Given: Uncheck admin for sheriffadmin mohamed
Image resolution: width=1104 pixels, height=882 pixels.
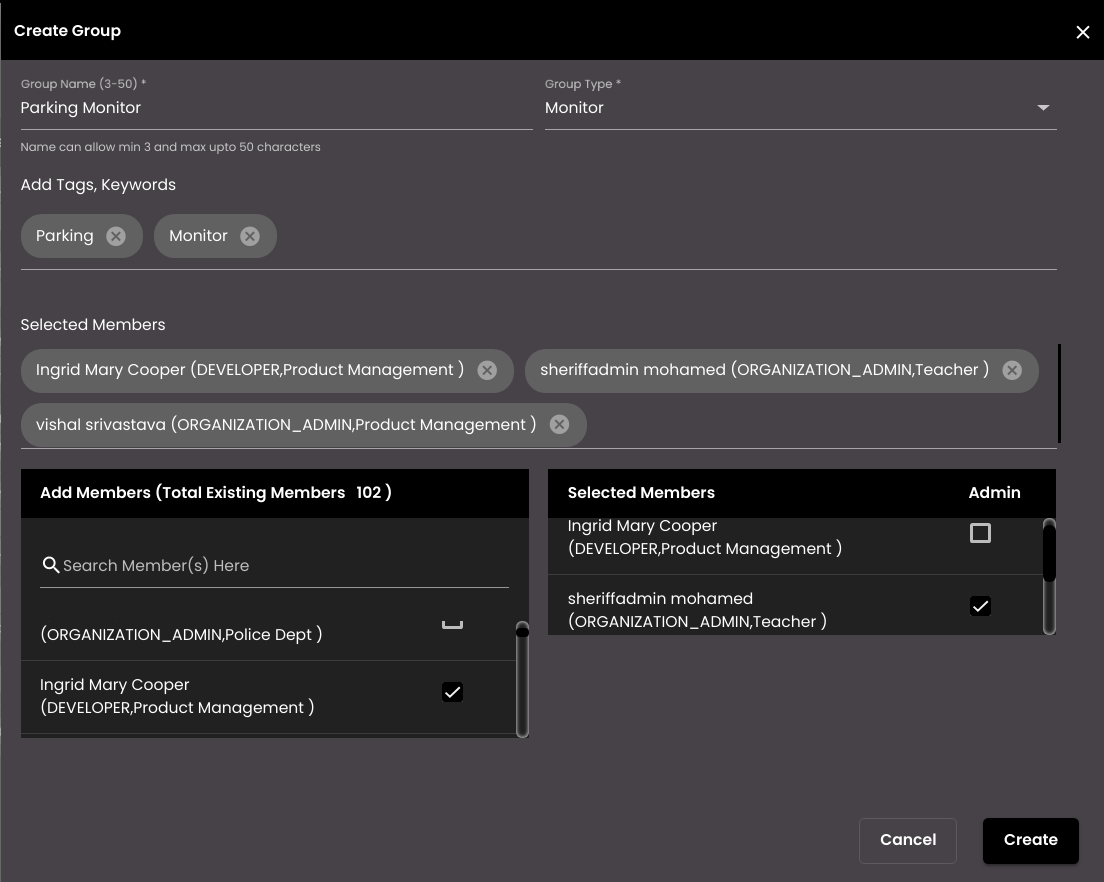Looking at the screenshot, I should click(980, 606).
